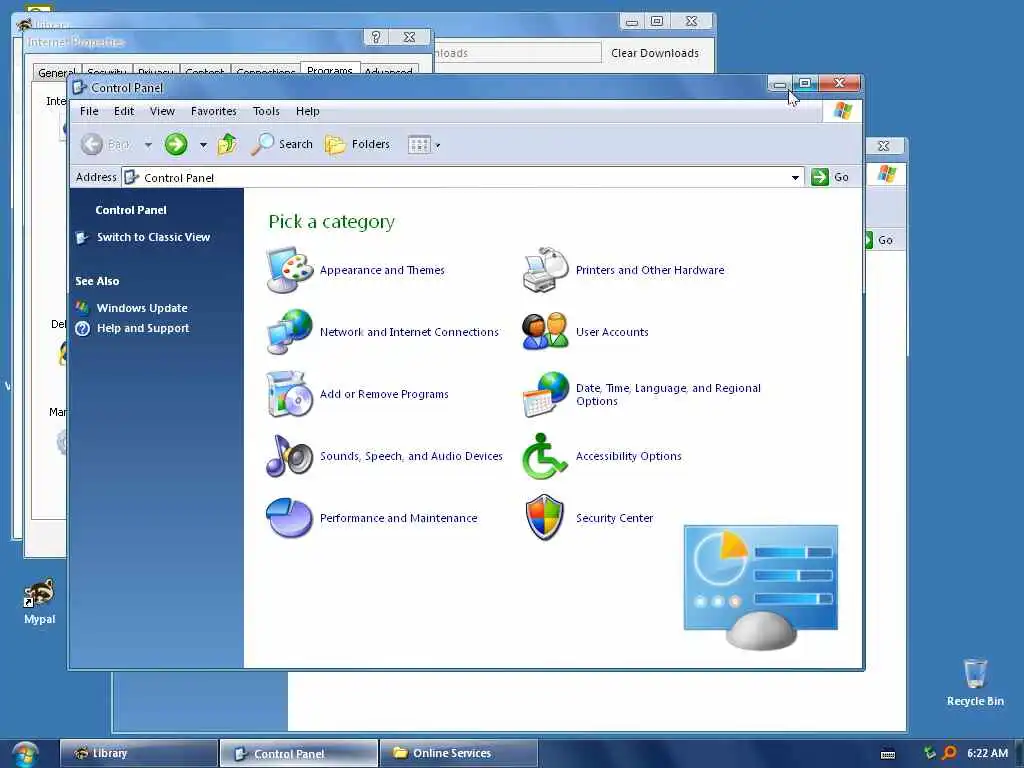This screenshot has height=768, width=1024.
Task: Click Clear Downloads in Library window
Action: (654, 53)
